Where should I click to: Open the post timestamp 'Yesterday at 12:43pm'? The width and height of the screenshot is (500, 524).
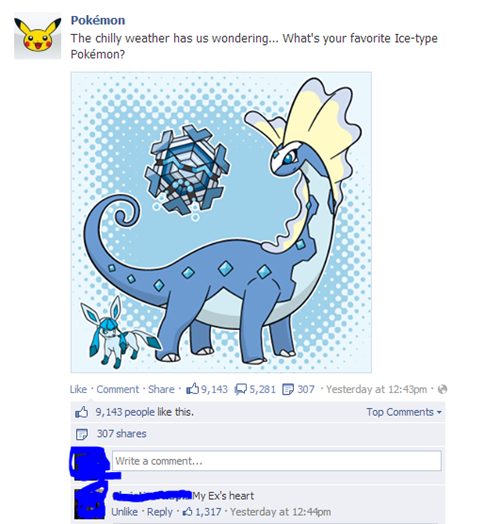tap(376, 389)
